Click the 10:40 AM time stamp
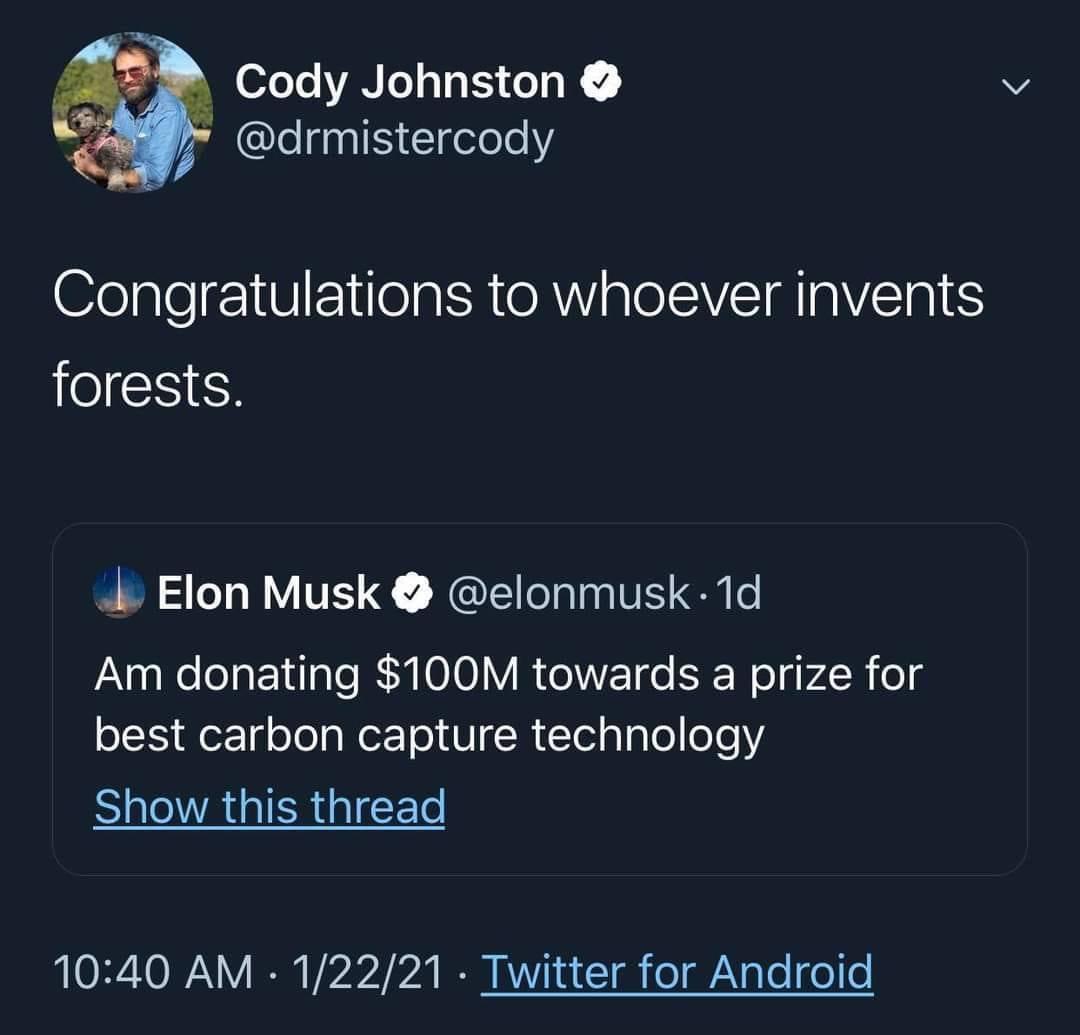 152,972
